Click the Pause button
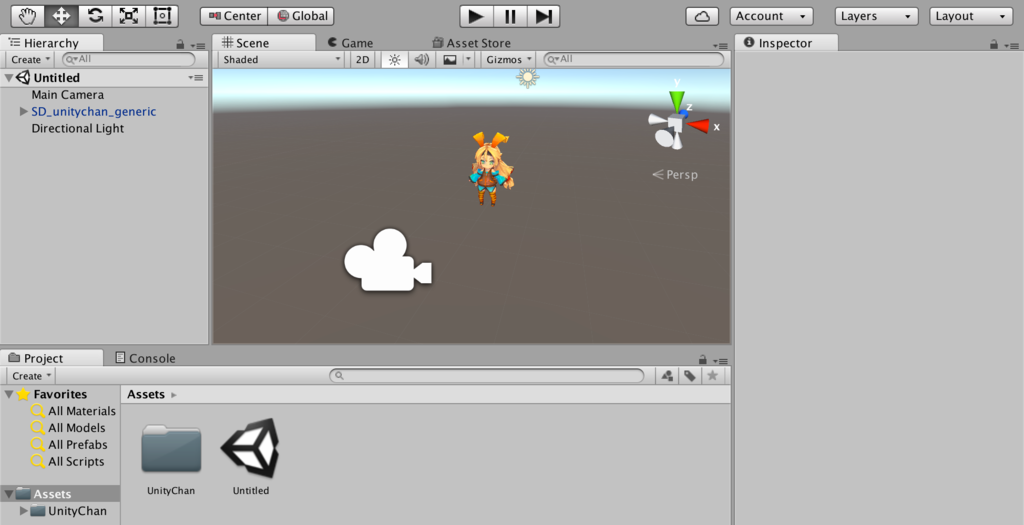Screen dimensions: 1024x525 click(x=510, y=16)
